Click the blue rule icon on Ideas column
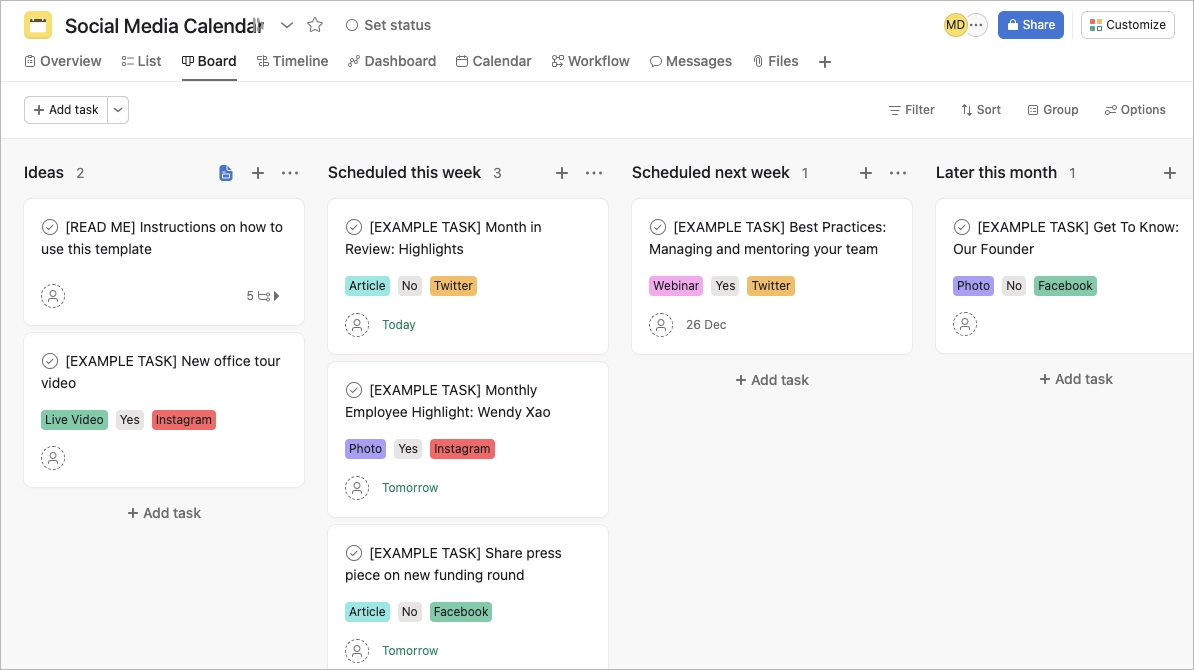 click(x=226, y=173)
